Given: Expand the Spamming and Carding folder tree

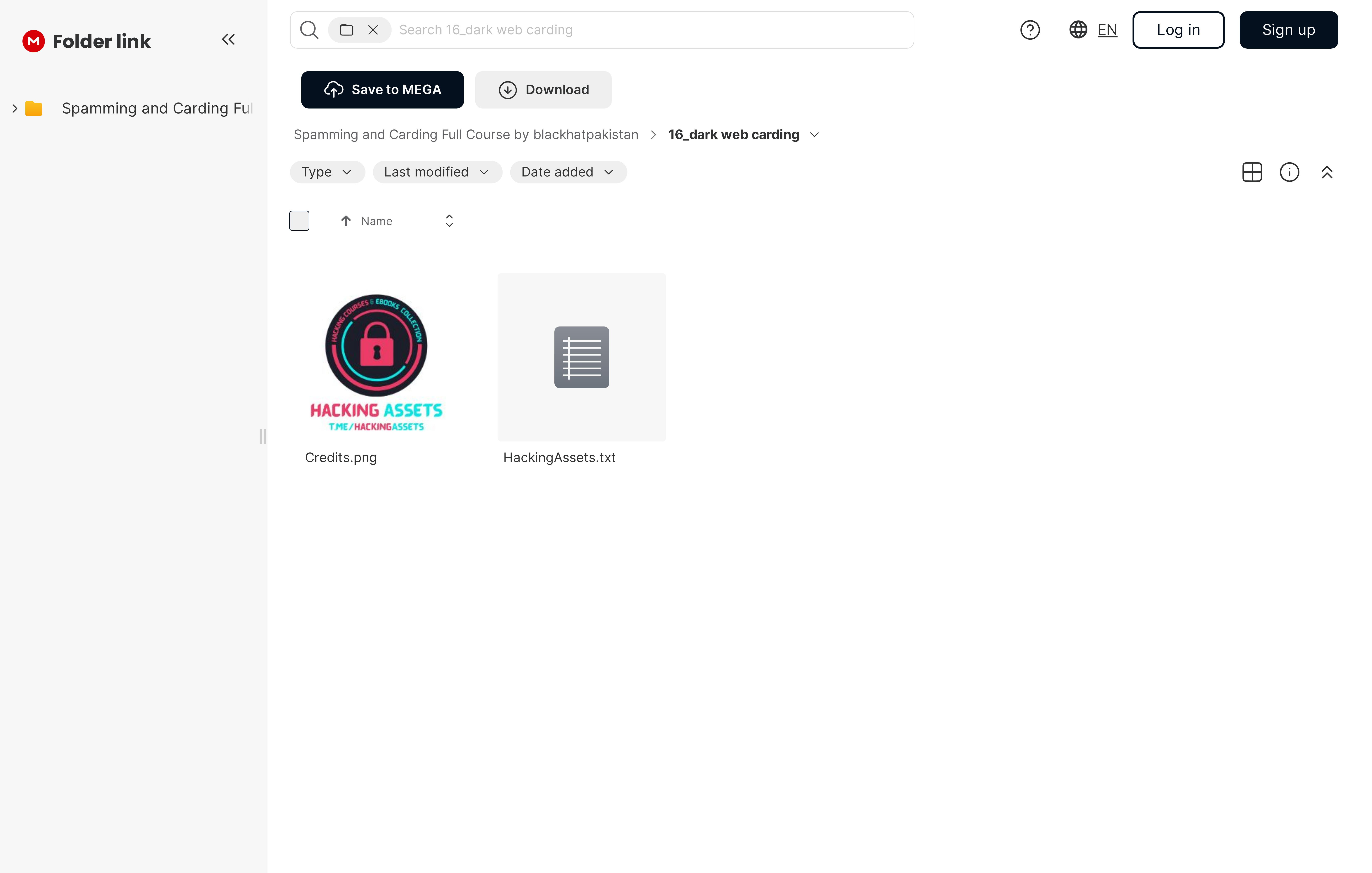Looking at the screenshot, I should pyautogui.click(x=15, y=108).
